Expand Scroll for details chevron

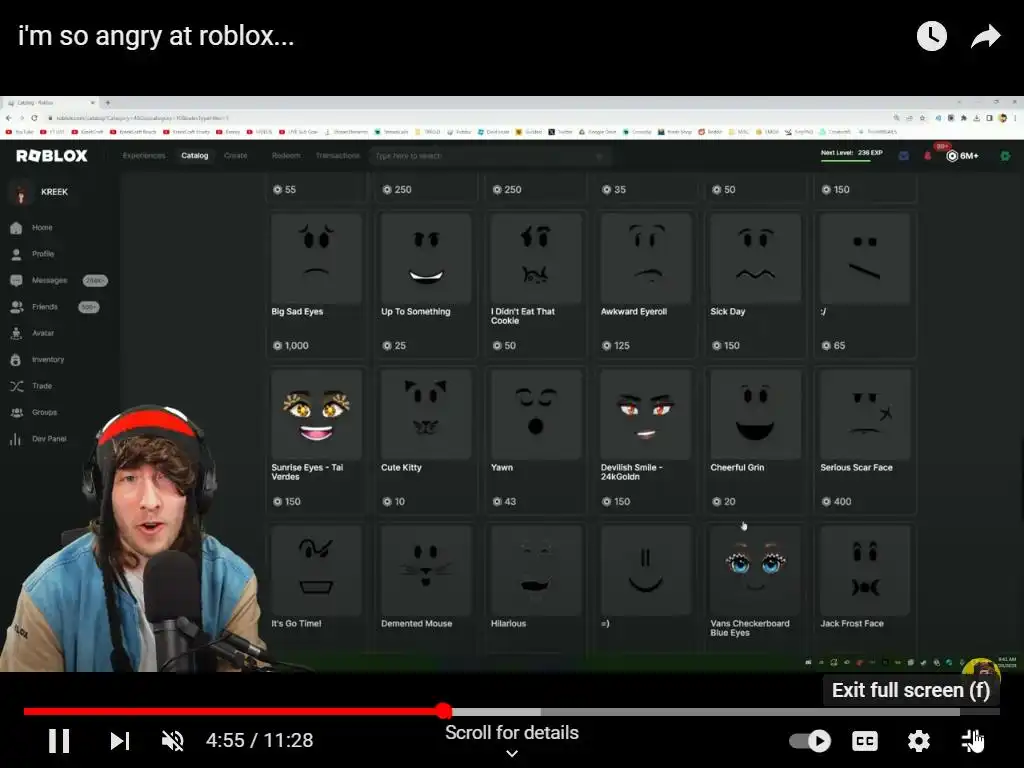coord(512,753)
